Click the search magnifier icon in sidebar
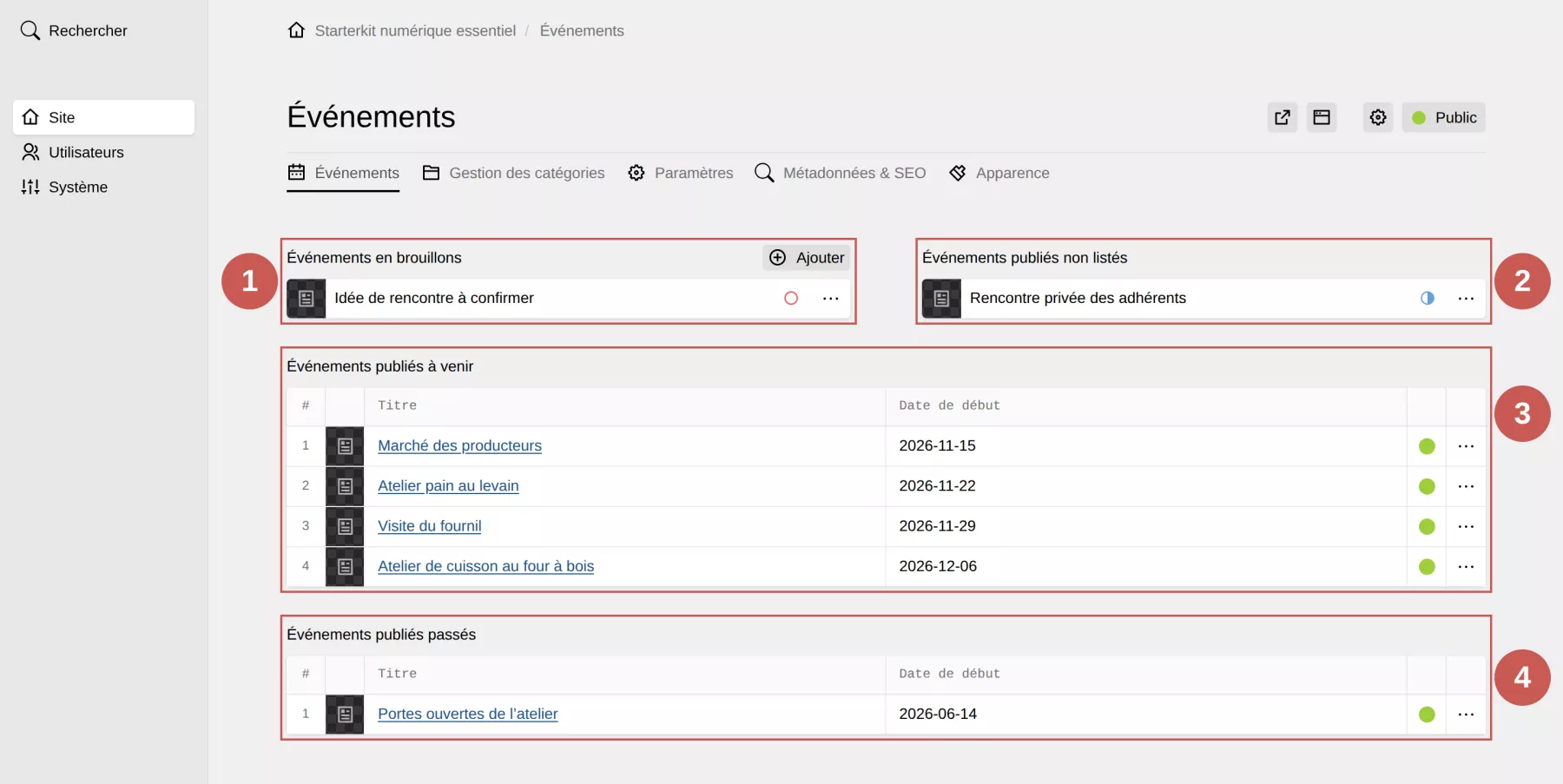 (30, 30)
